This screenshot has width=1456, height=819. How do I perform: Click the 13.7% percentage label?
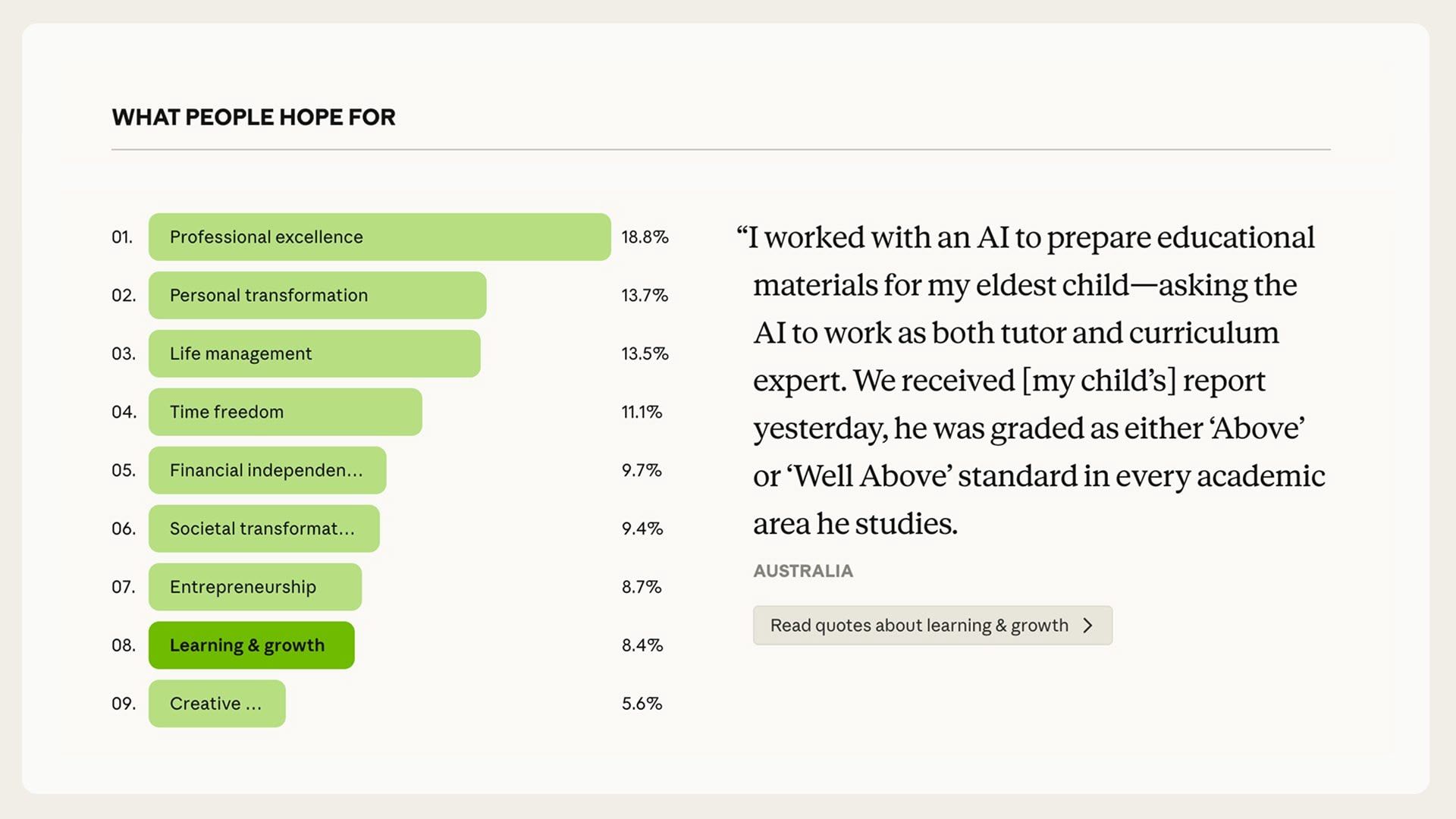coord(645,295)
